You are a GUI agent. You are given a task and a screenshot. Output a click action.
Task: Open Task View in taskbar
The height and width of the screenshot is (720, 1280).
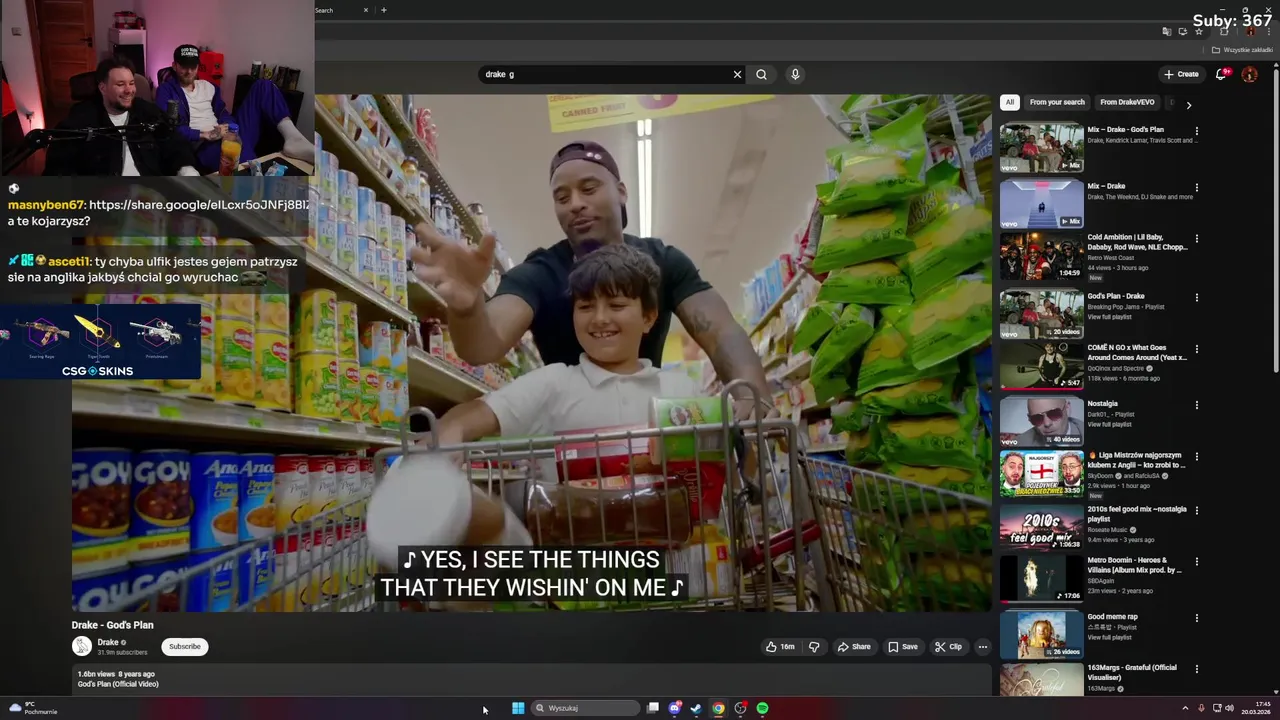pos(653,708)
